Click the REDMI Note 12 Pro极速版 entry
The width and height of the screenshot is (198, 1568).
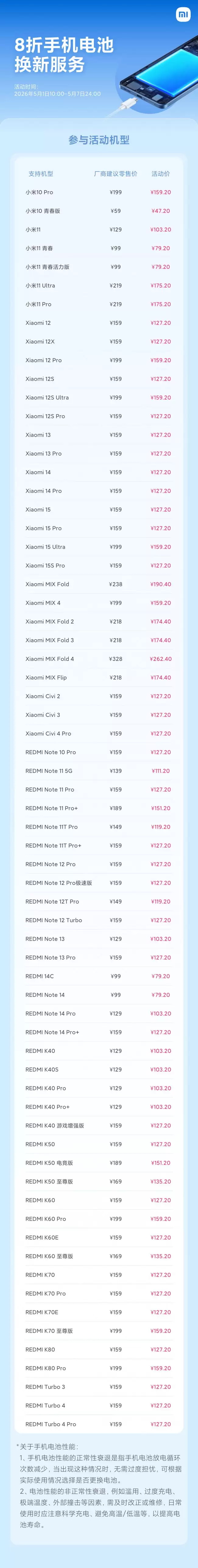coord(99,883)
